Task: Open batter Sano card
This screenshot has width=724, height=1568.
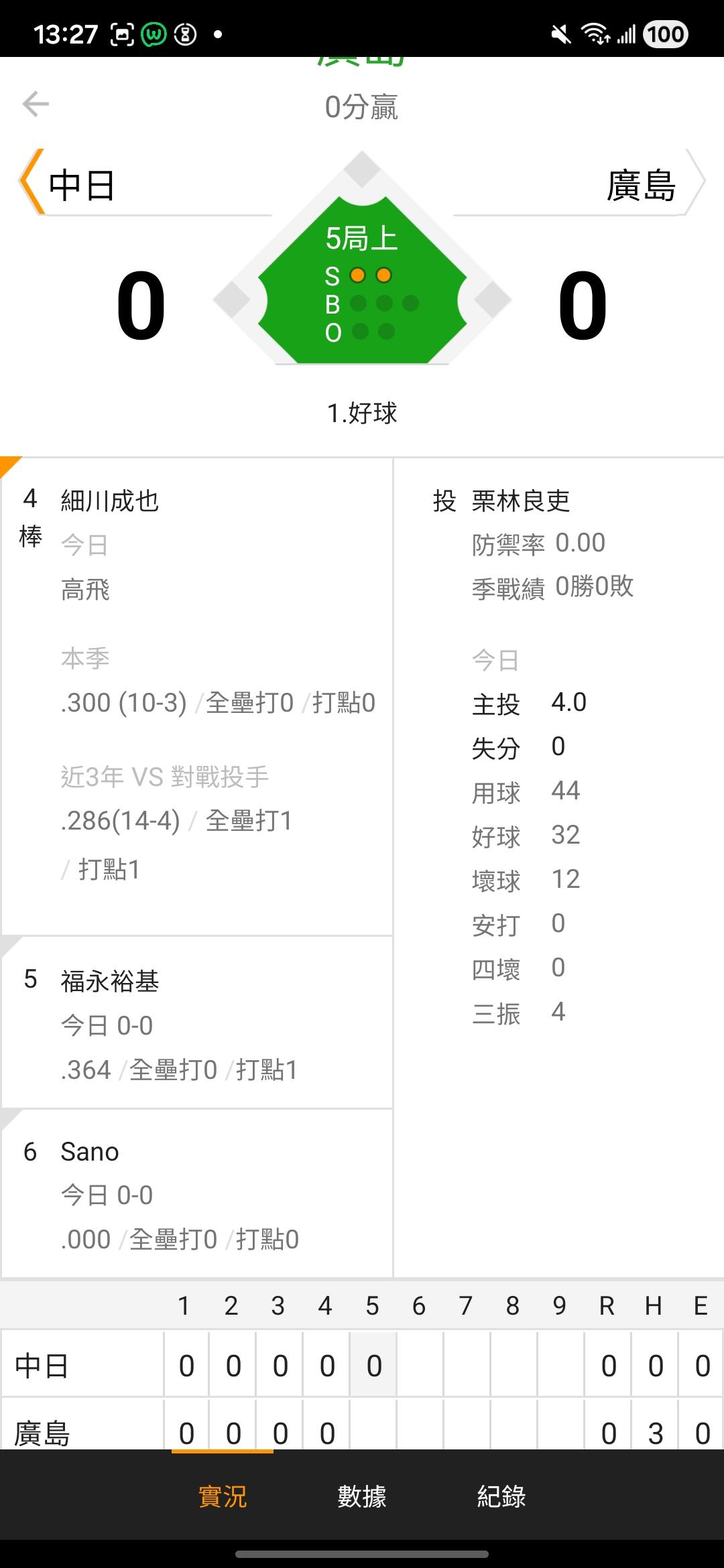Action: point(90,1152)
